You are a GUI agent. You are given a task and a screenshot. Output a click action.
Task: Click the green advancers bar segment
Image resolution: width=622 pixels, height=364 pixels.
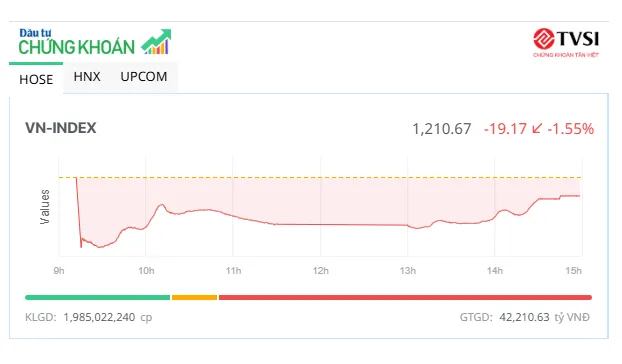coord(98,297)
